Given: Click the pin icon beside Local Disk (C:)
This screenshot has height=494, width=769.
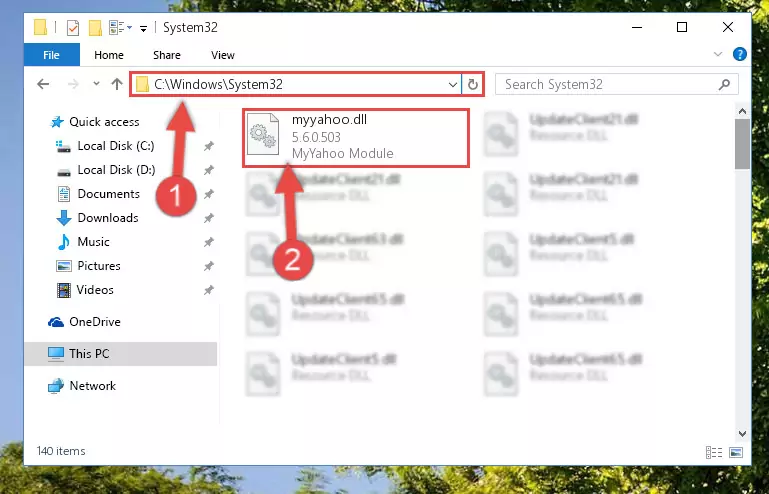Looking at the screenshot, I should (x=209, y=146).
